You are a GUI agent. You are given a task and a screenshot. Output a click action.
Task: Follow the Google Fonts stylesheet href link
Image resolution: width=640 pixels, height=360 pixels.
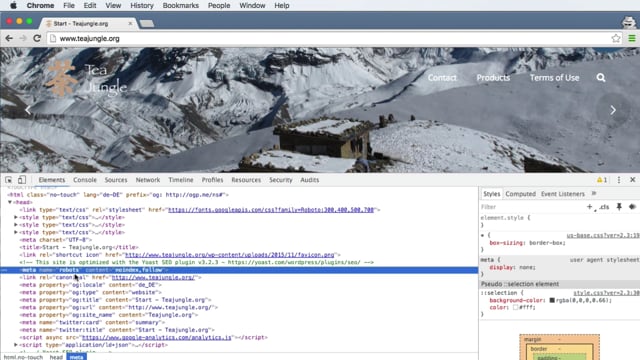tap(271, 210)
